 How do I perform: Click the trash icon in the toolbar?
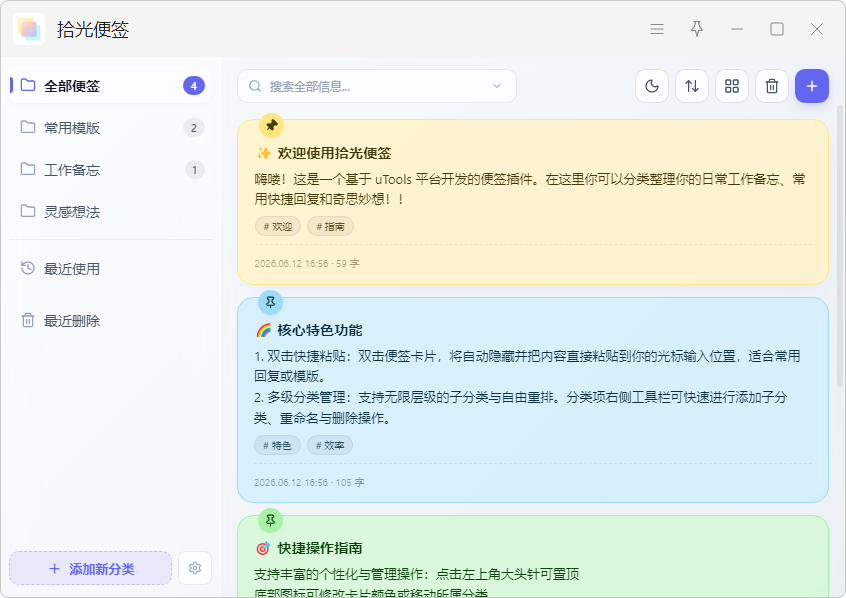point(772,86)
